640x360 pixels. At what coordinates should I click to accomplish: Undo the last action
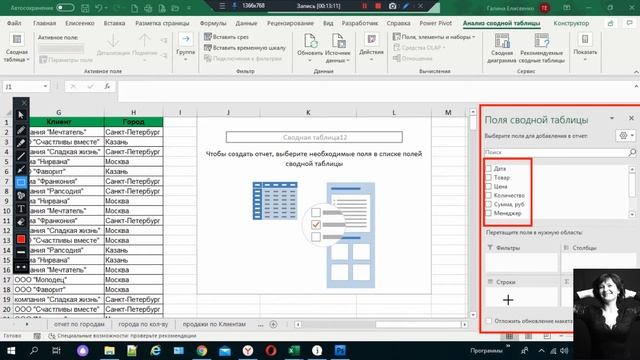(x=99, y=8)
